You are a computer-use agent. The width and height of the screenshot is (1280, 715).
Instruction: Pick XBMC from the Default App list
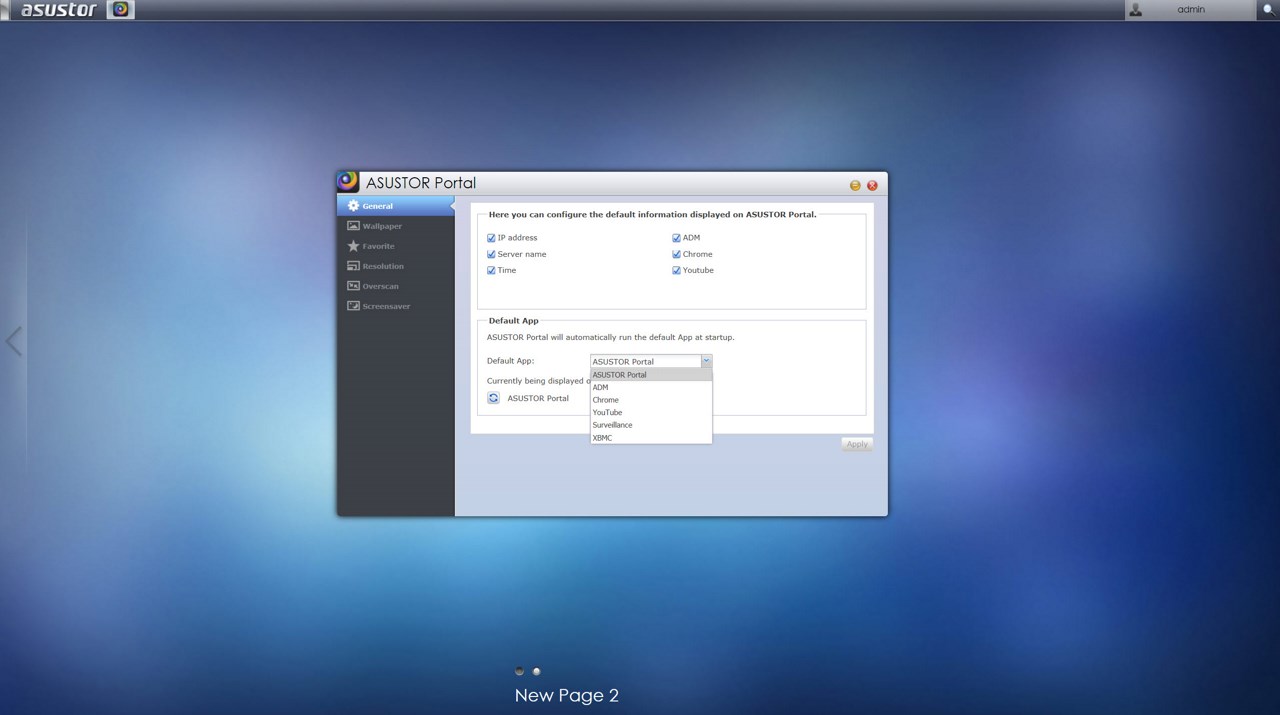651,438
